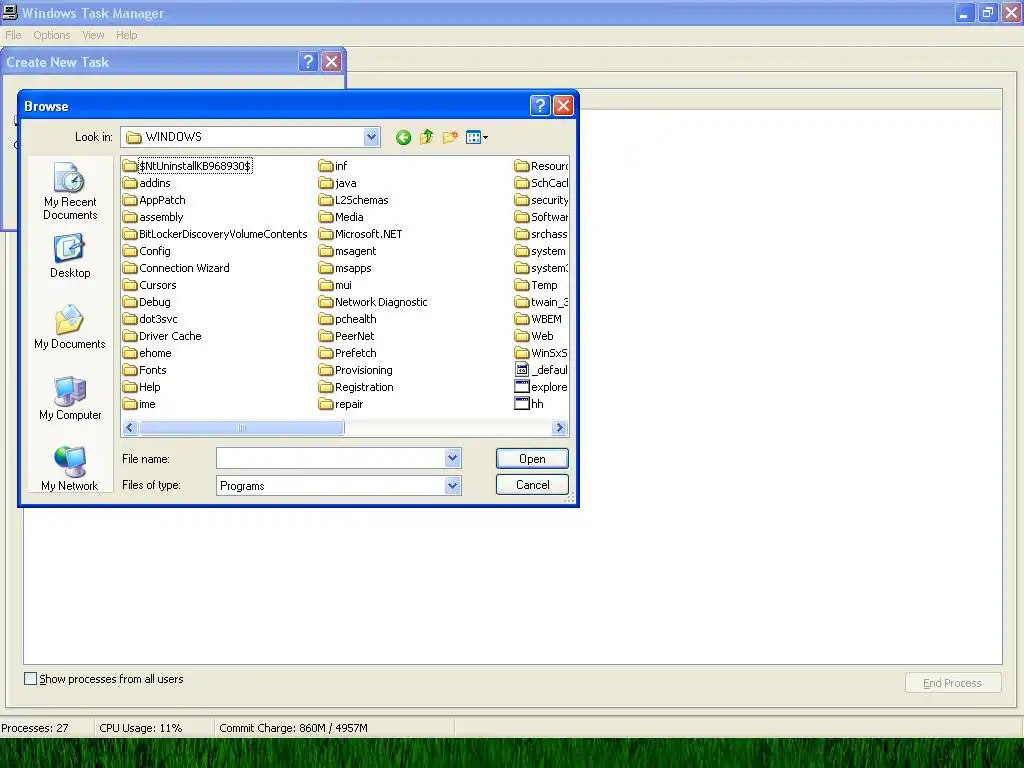
Task: Click Browse dialog help question button
Action: [540, 105]
